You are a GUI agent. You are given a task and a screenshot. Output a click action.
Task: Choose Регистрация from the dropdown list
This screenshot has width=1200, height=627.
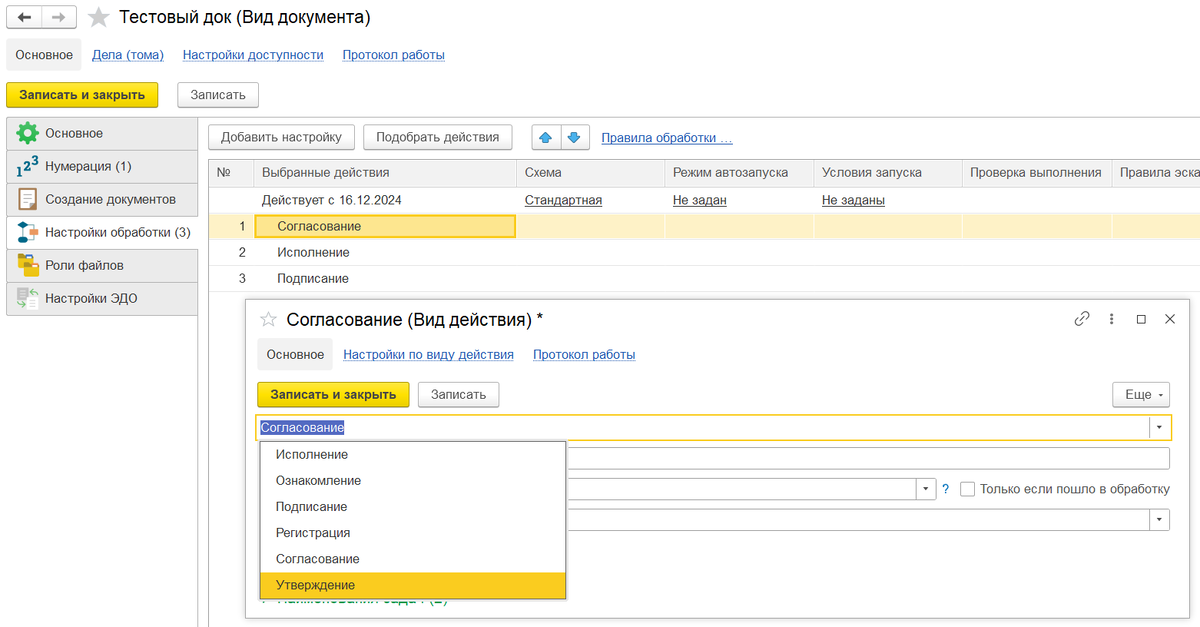tap(413, 533)
